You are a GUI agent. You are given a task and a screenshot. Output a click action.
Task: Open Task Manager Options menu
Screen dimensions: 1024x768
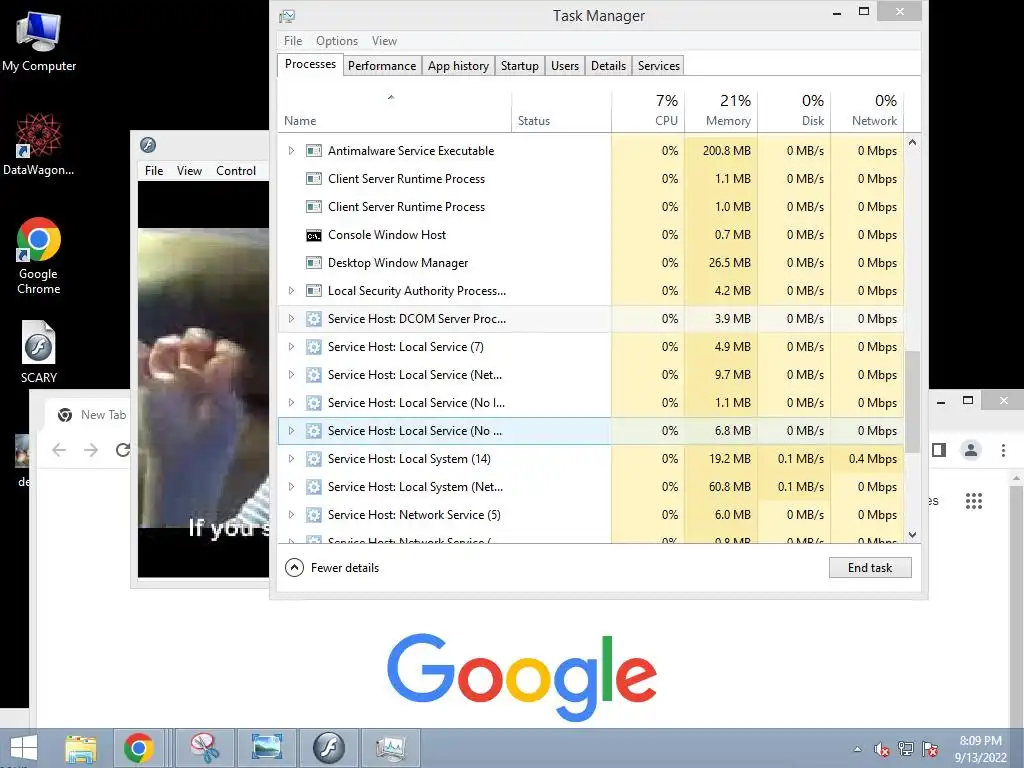337,41
